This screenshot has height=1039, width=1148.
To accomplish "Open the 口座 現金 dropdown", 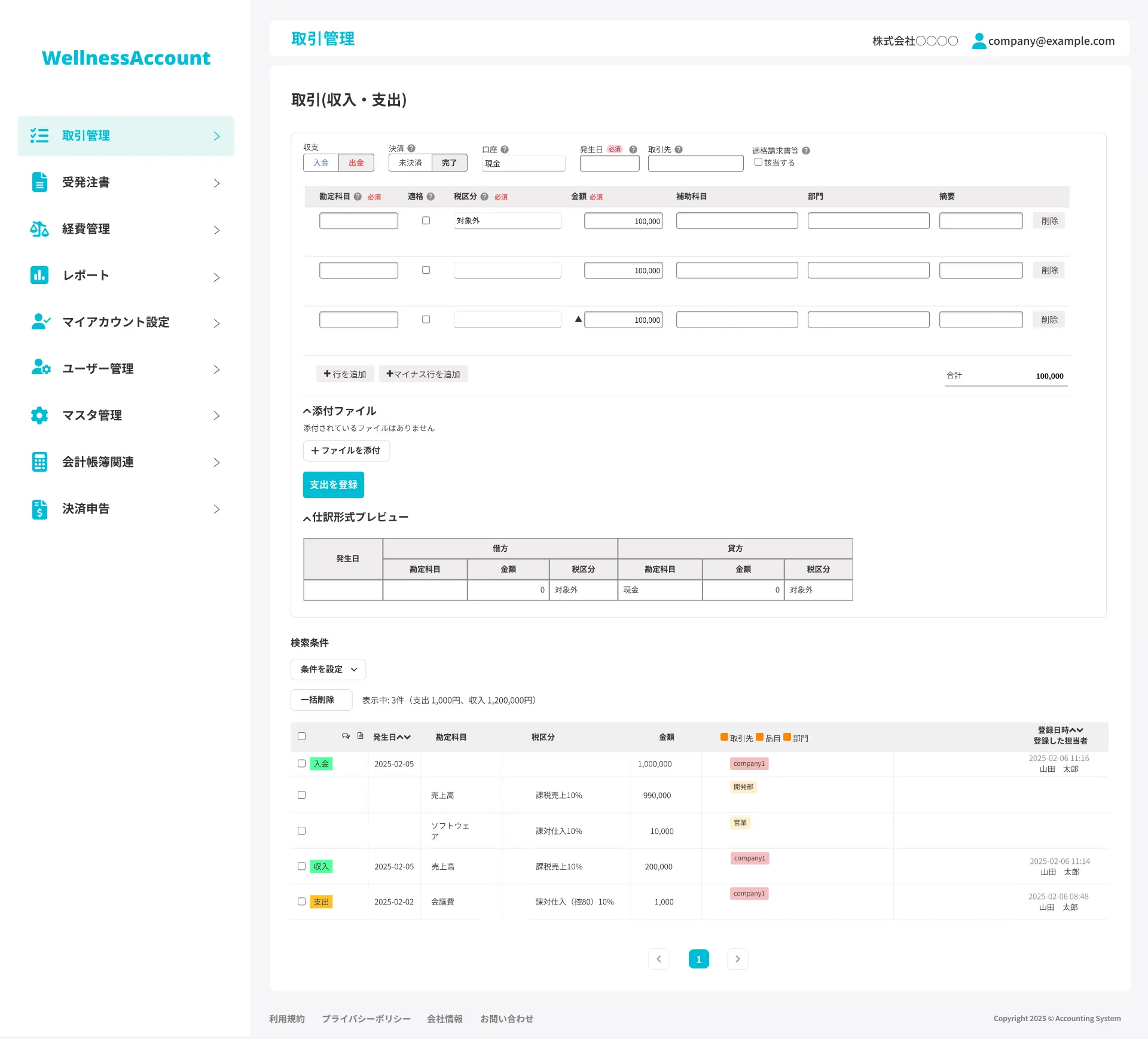I will point(523,163).
